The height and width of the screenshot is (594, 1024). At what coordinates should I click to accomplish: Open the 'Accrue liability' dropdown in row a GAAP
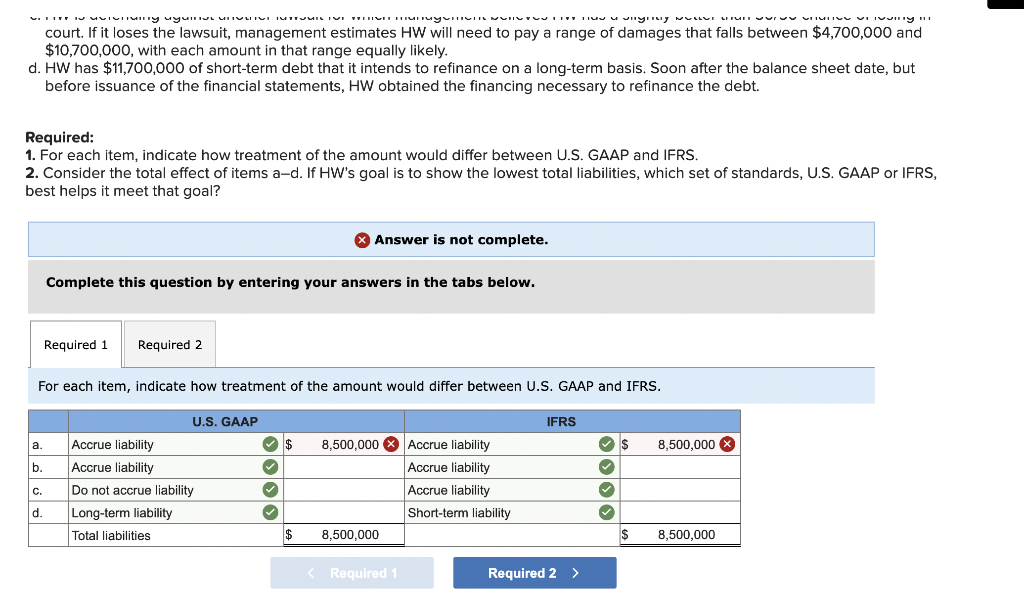pos(150,444)
